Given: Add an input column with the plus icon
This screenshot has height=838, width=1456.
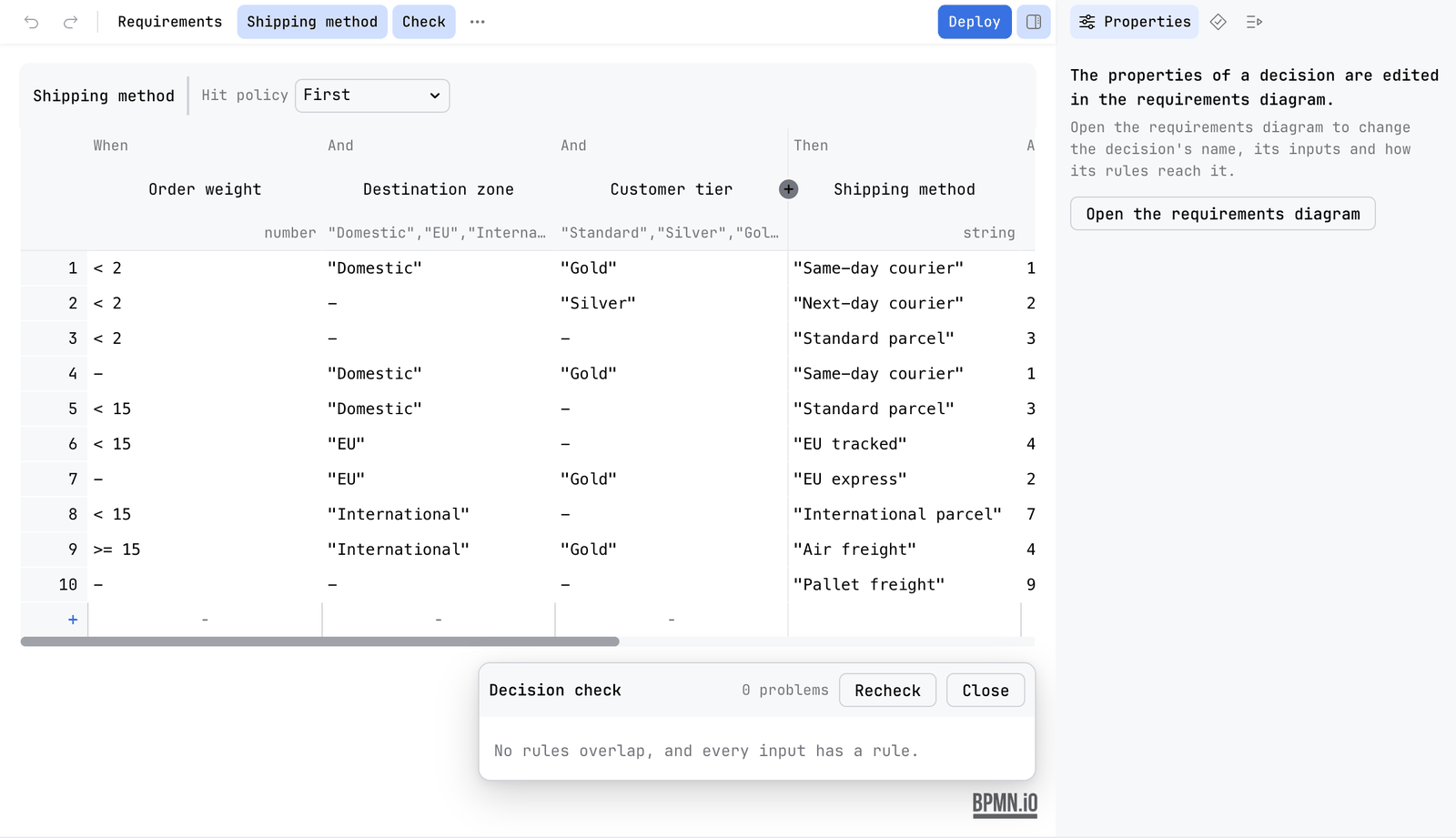Looking at the screenshot, I should point(788,189).
